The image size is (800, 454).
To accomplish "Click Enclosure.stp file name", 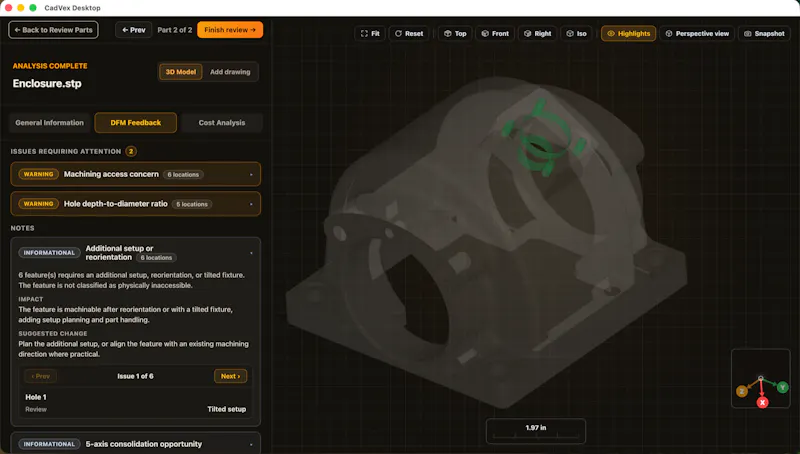I will (47, 83).
